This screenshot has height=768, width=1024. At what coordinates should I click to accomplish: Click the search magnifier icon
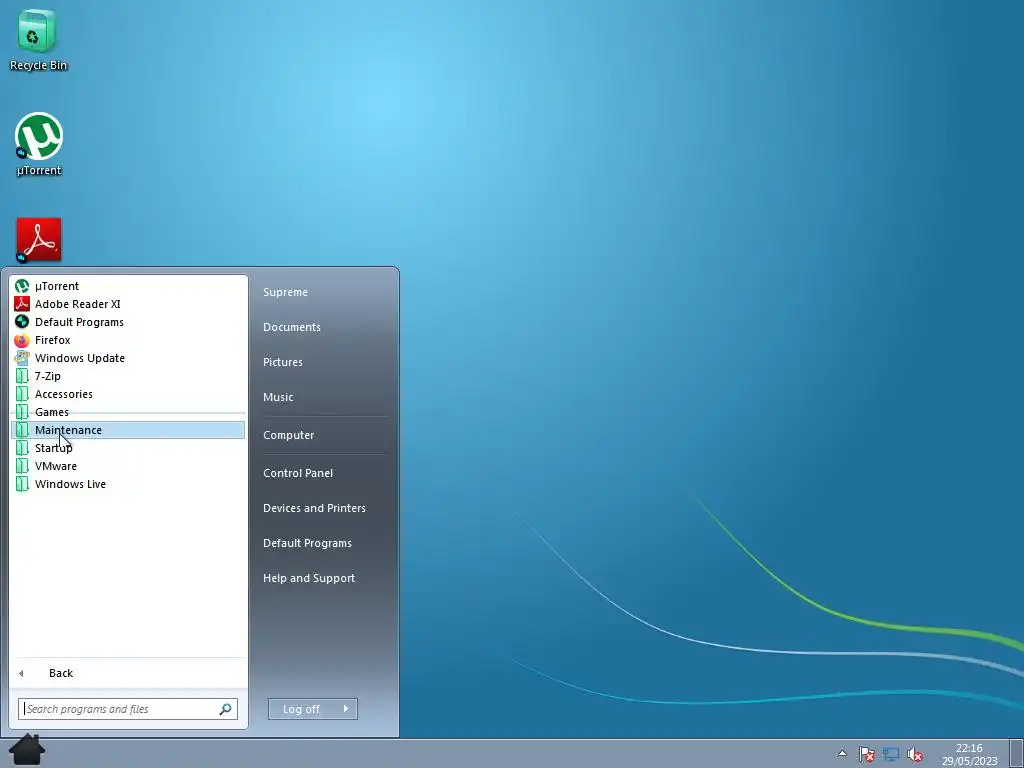coord(225,709)
